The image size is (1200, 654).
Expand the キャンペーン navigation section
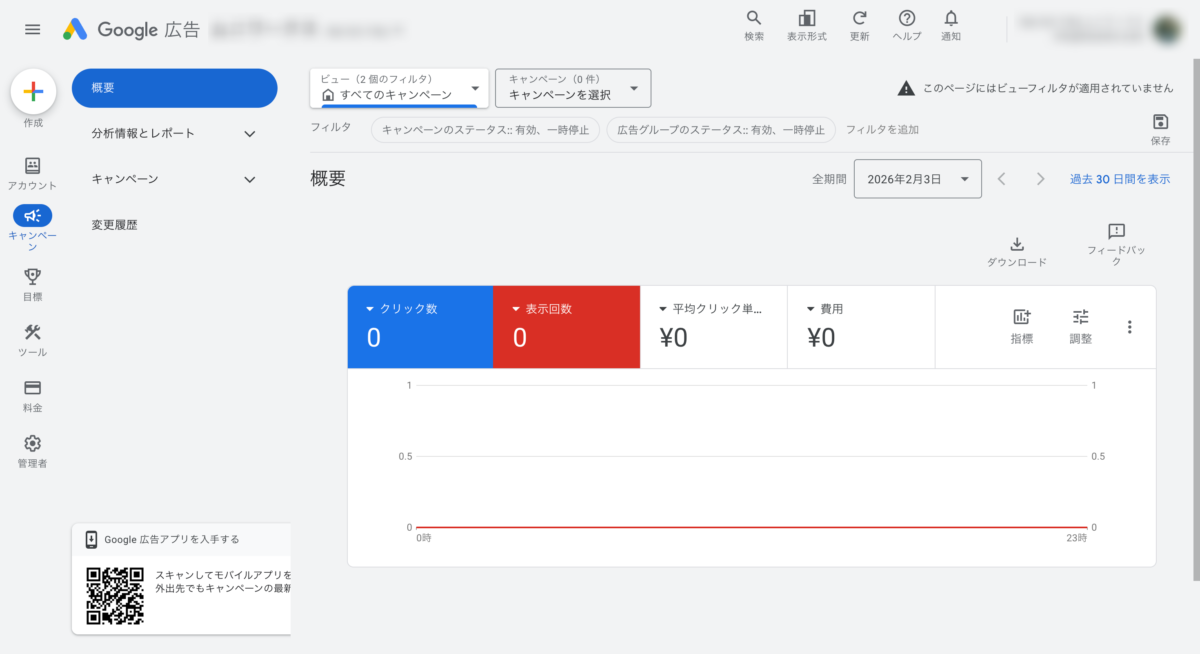[x=250, y=179]
